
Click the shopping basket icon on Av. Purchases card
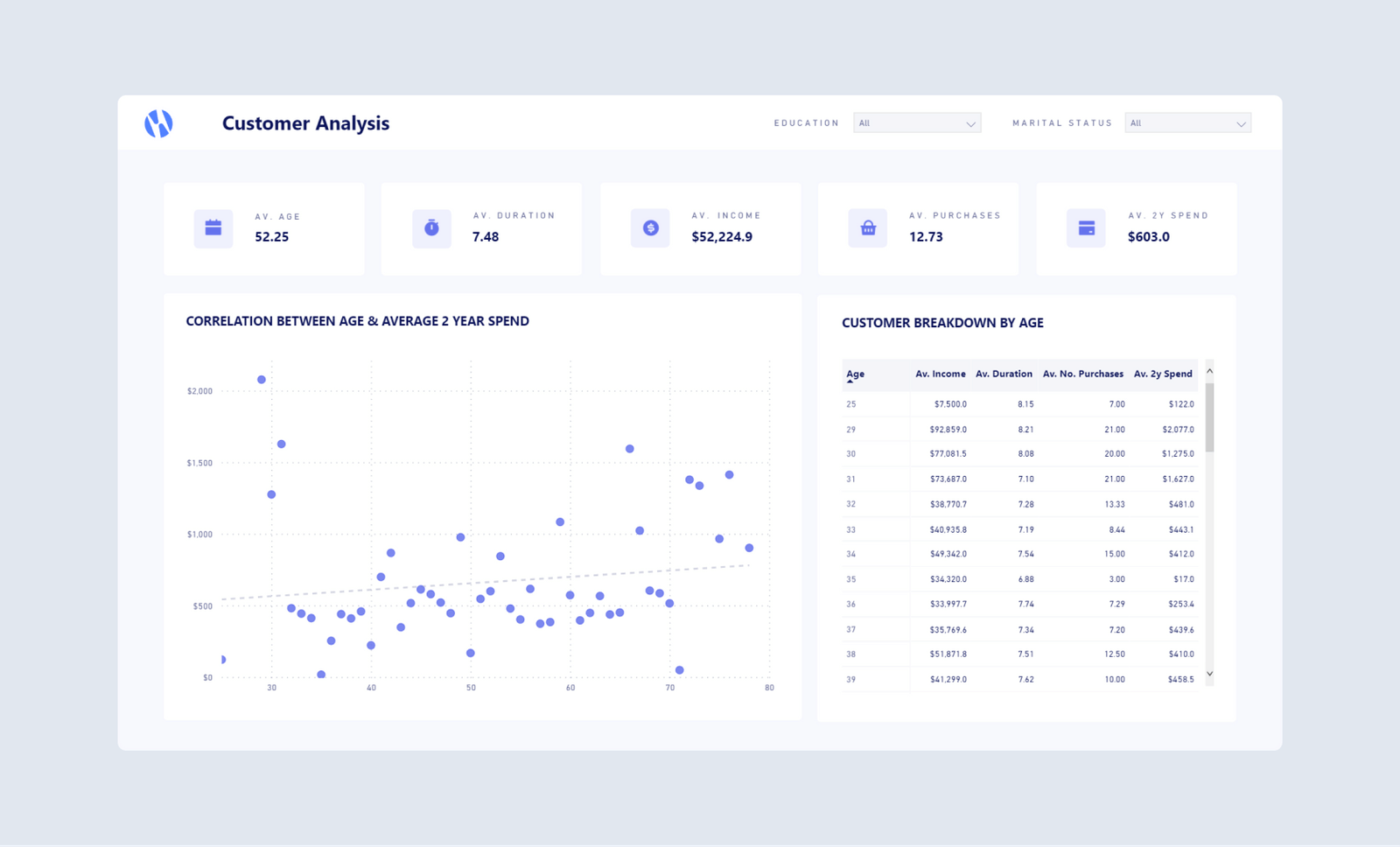pos(867,227)
